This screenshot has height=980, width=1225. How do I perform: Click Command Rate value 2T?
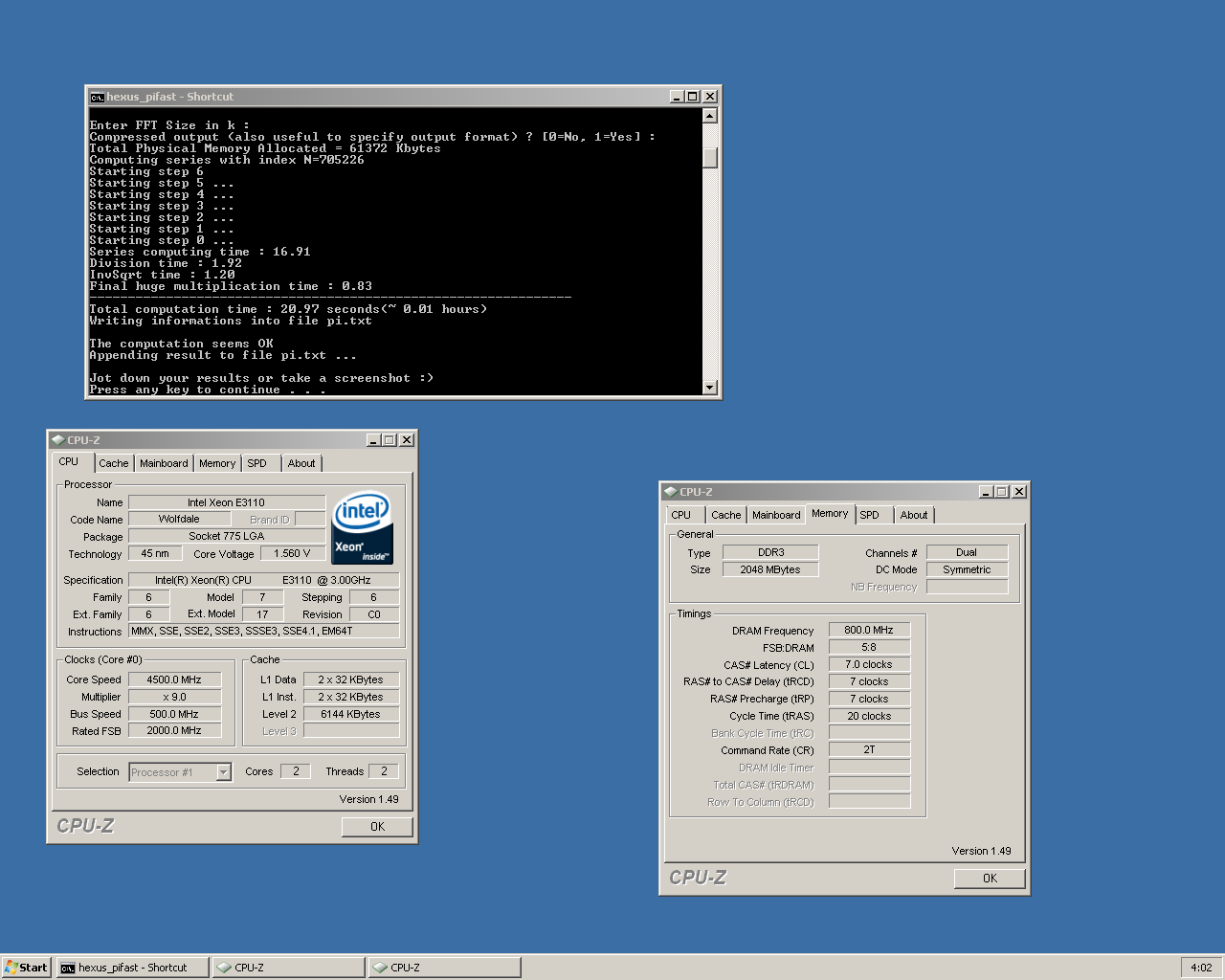click(x=869, y=749)
